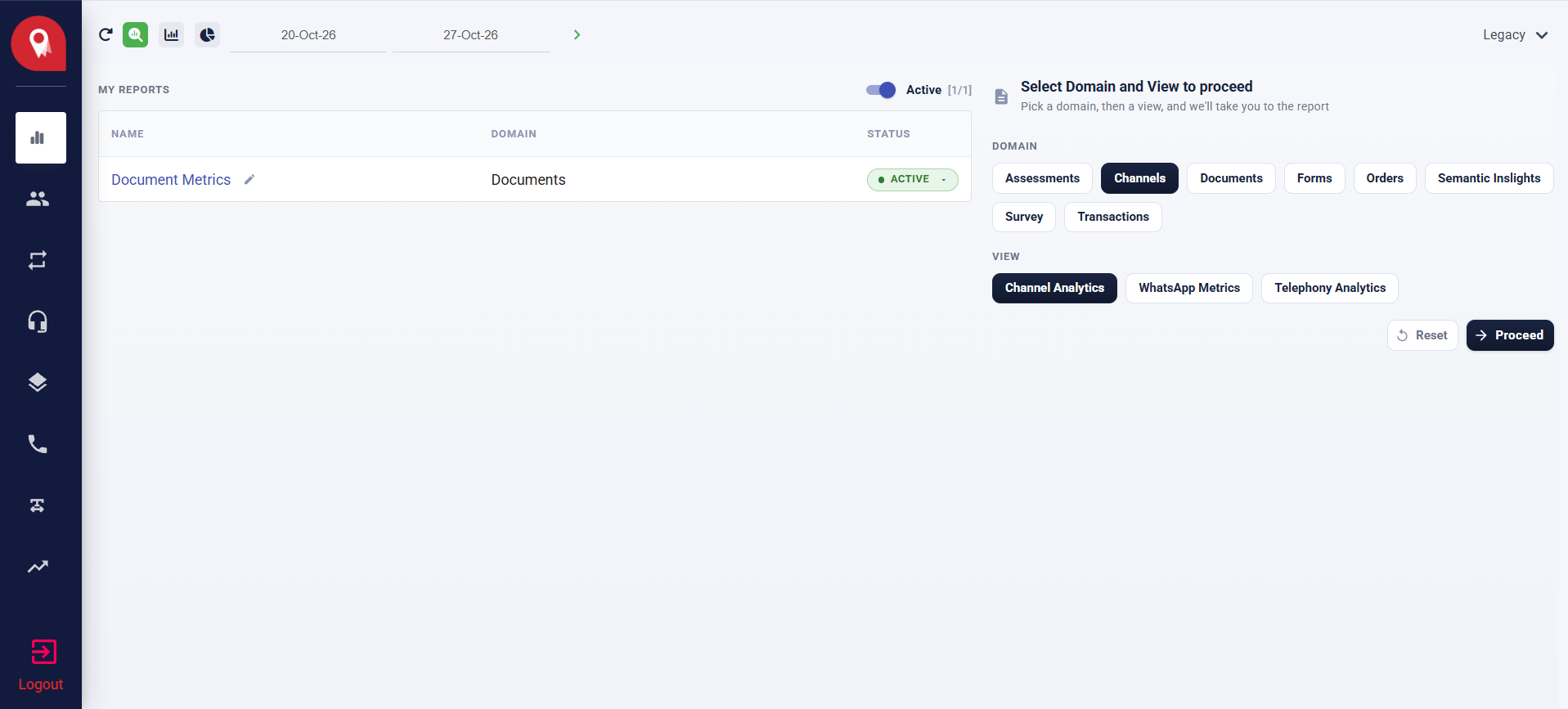Open the trending-up line sidebar icon
Screen dimensions: 1568x709
[38, 567]
